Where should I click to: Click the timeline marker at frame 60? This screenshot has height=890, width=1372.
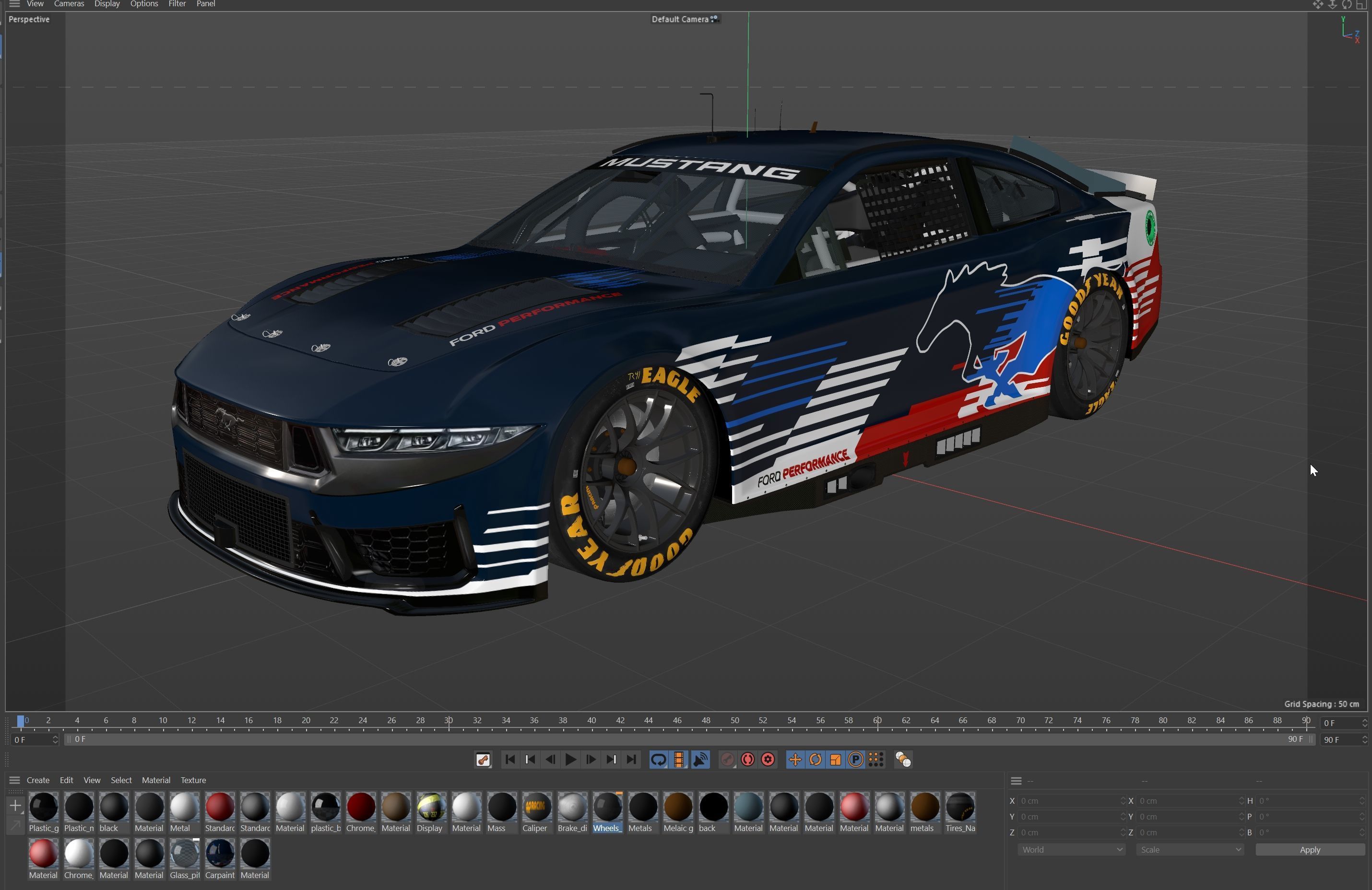pyautogui.click(x=877, y=721)
